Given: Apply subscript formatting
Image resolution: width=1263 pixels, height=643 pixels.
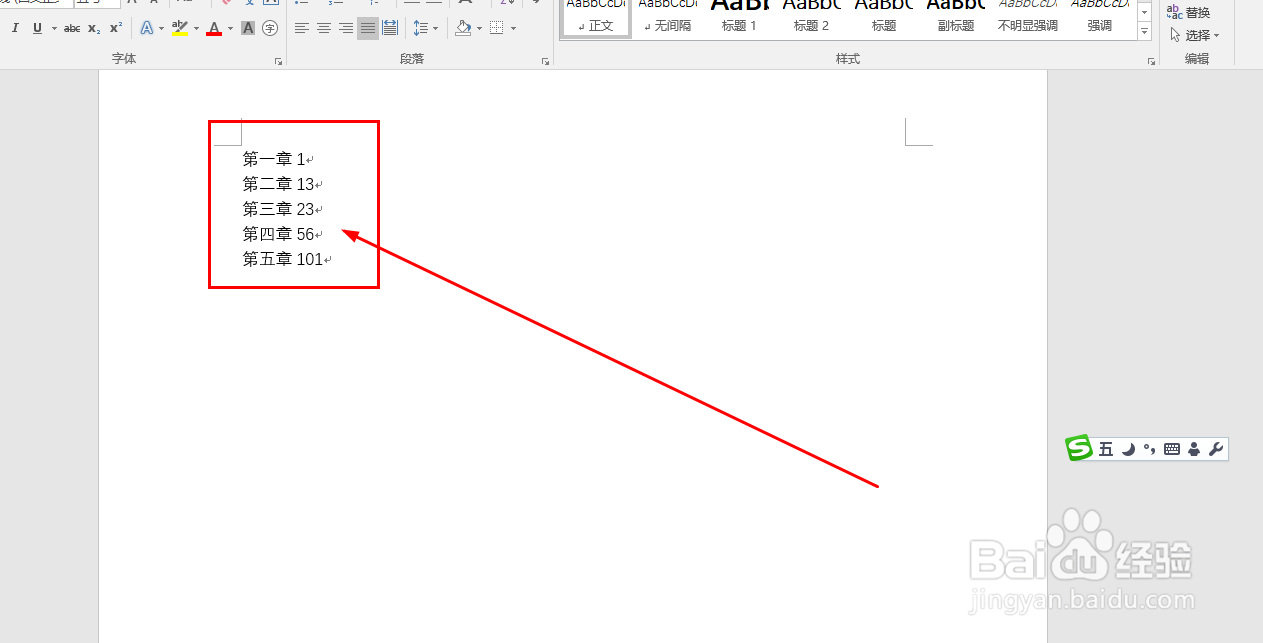Looking at the screenshot, I should (94, 28).
